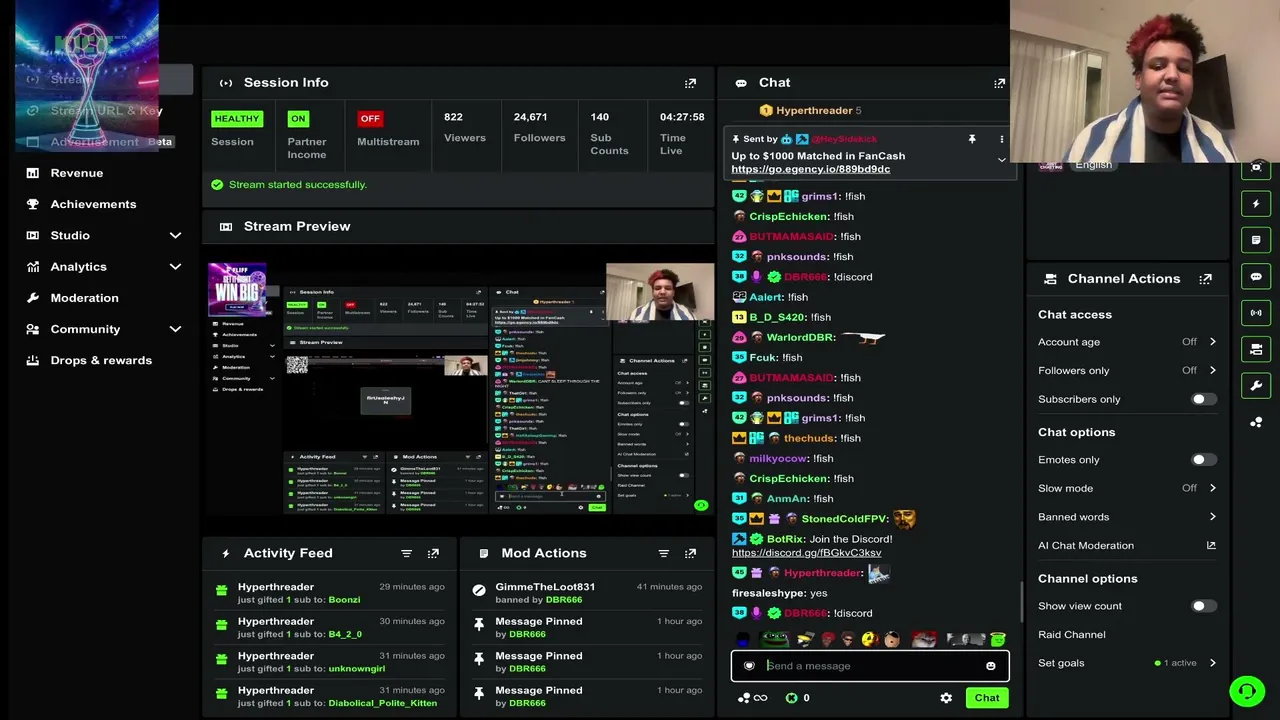Viewport: 1280px width, 720px height.
Task: Click the chat scrollbar
Action: (x=1020, y=600)
